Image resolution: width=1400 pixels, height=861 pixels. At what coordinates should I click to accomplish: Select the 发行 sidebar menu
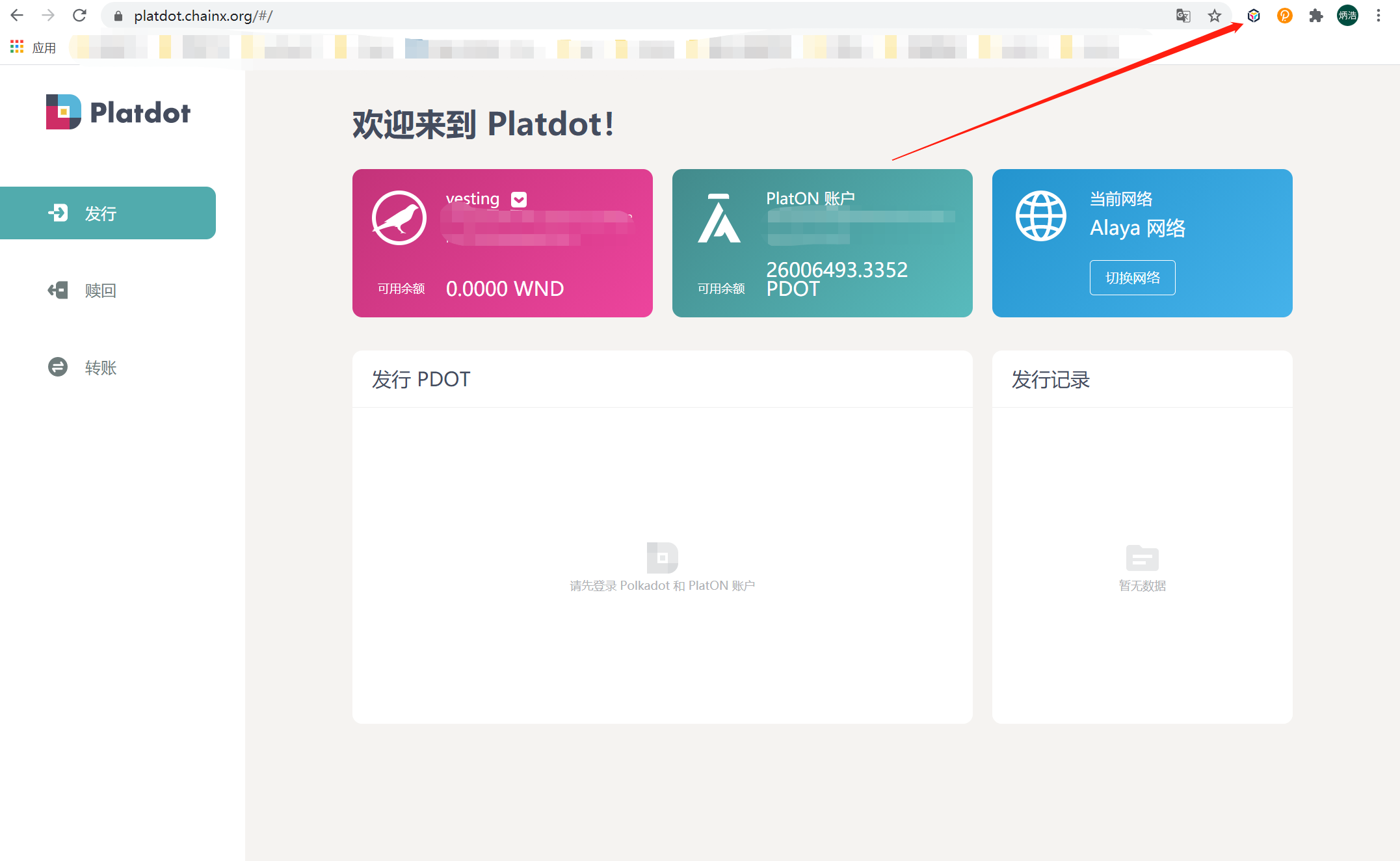point(108,213)
